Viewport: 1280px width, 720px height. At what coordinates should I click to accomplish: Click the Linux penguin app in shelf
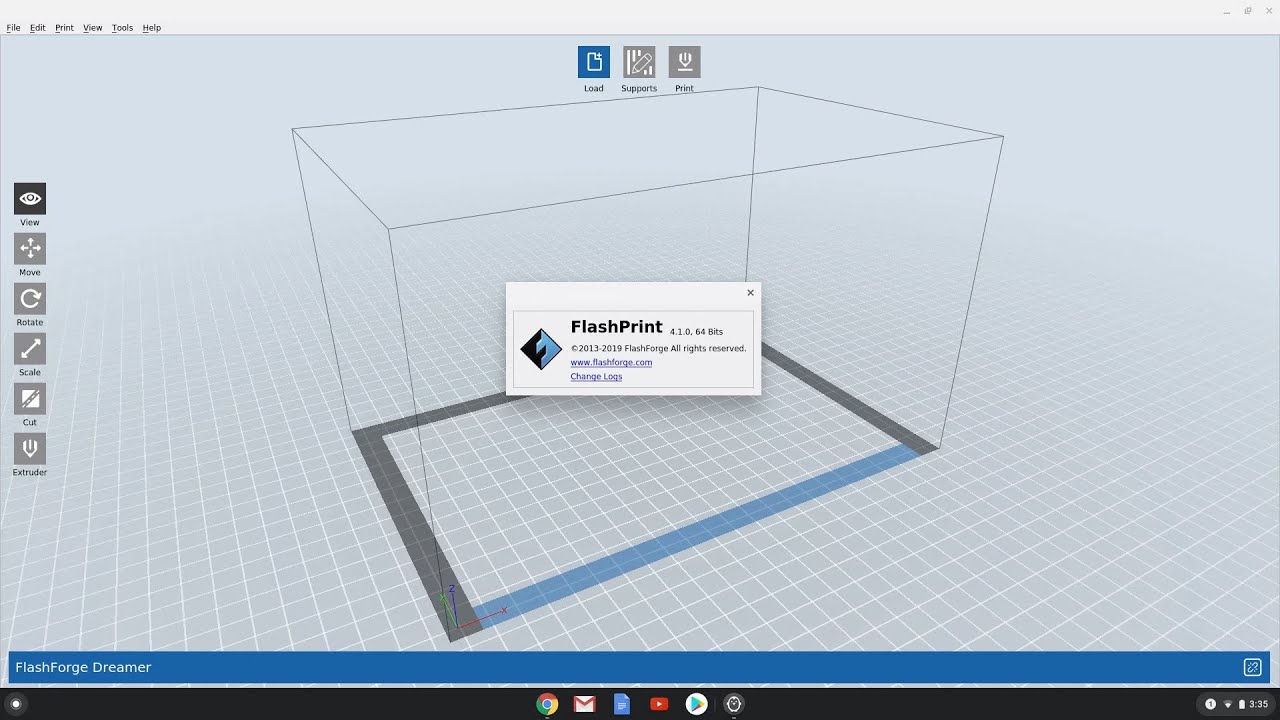click(x=734, y=704)
